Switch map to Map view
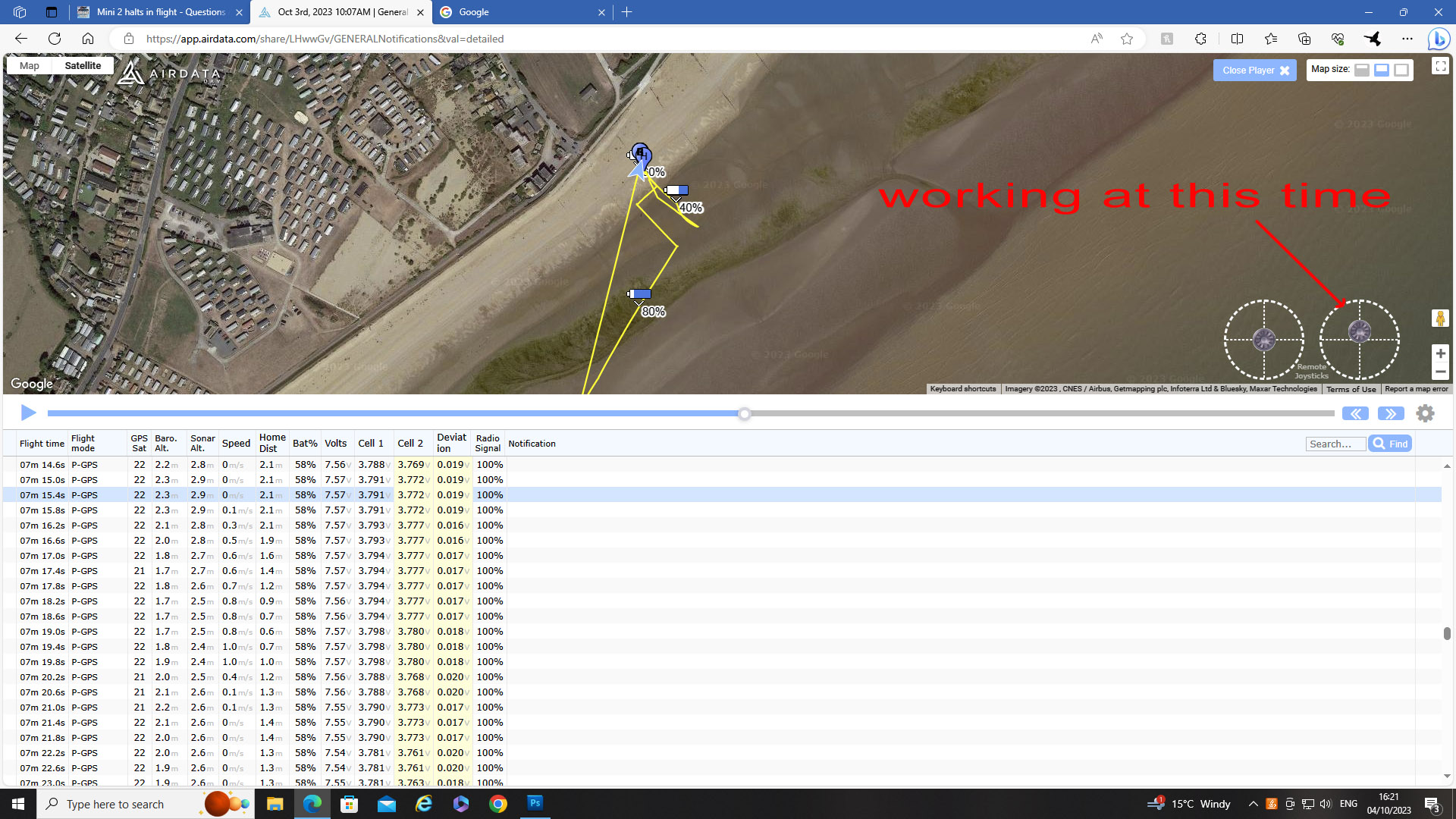1456x819 pixels. click(x=30, y=66)
